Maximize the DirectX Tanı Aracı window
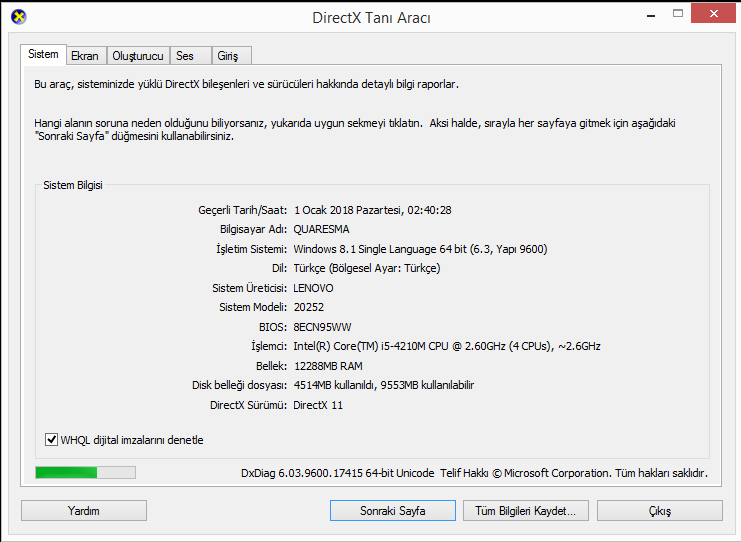The image size is (741, 542). 678,14
